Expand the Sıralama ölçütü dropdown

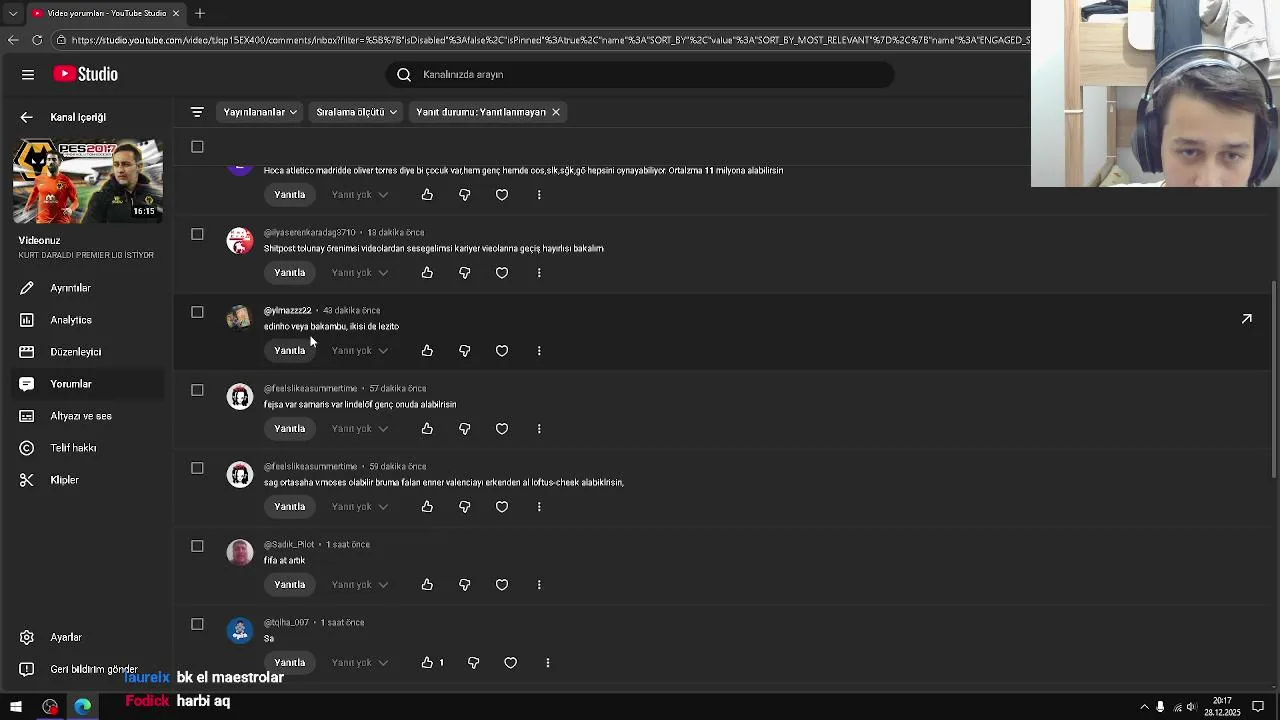click(x=356, y=112)
